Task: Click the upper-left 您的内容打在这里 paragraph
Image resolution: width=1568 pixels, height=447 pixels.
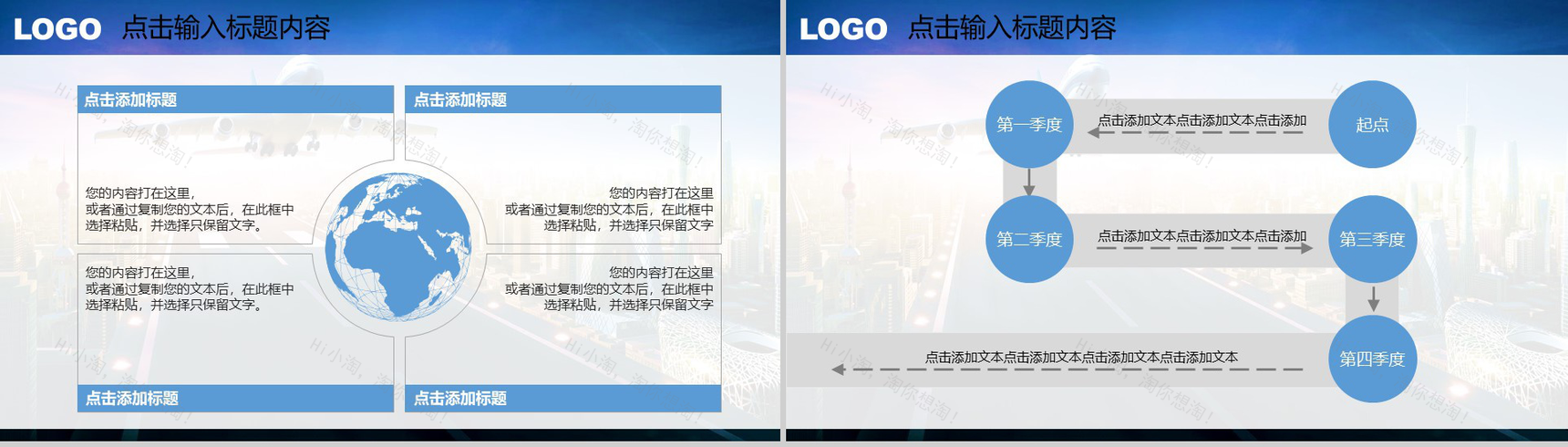Action: [x=190, y=209]
